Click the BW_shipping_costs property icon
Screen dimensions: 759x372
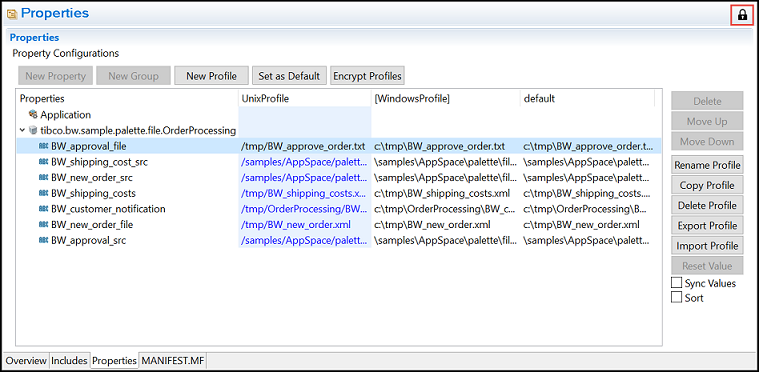coord(44,193)
